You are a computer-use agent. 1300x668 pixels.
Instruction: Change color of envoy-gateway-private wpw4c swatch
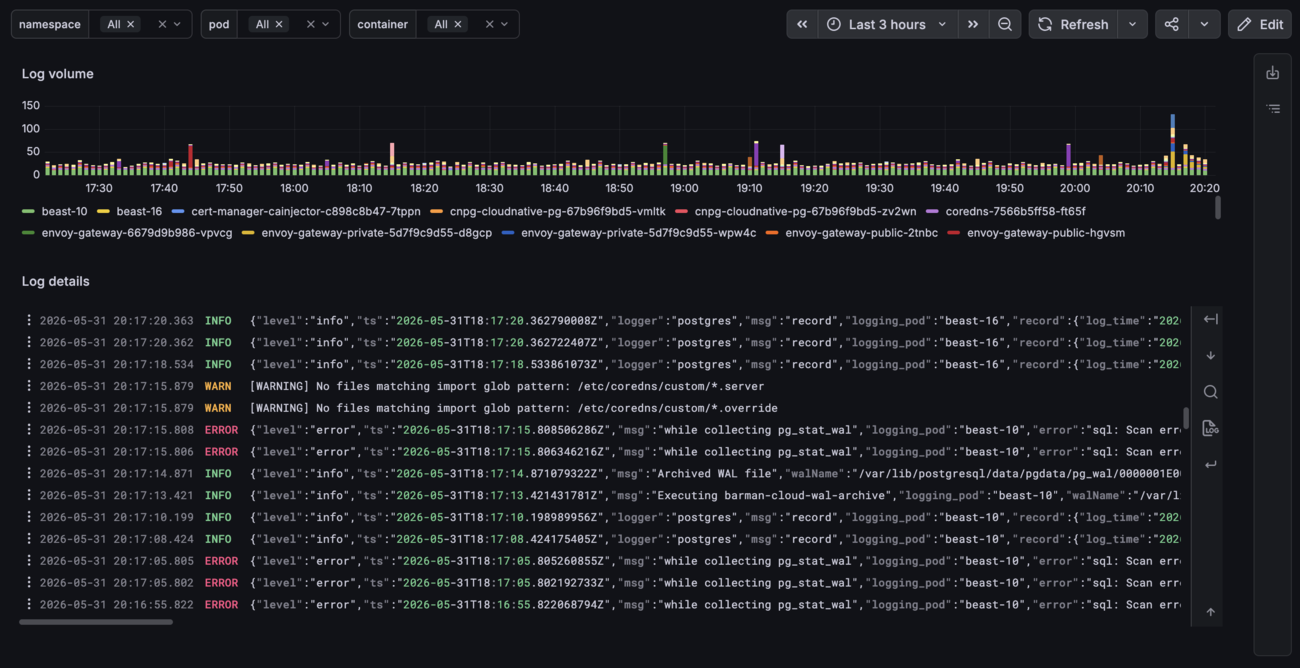[x=509, y=233]
